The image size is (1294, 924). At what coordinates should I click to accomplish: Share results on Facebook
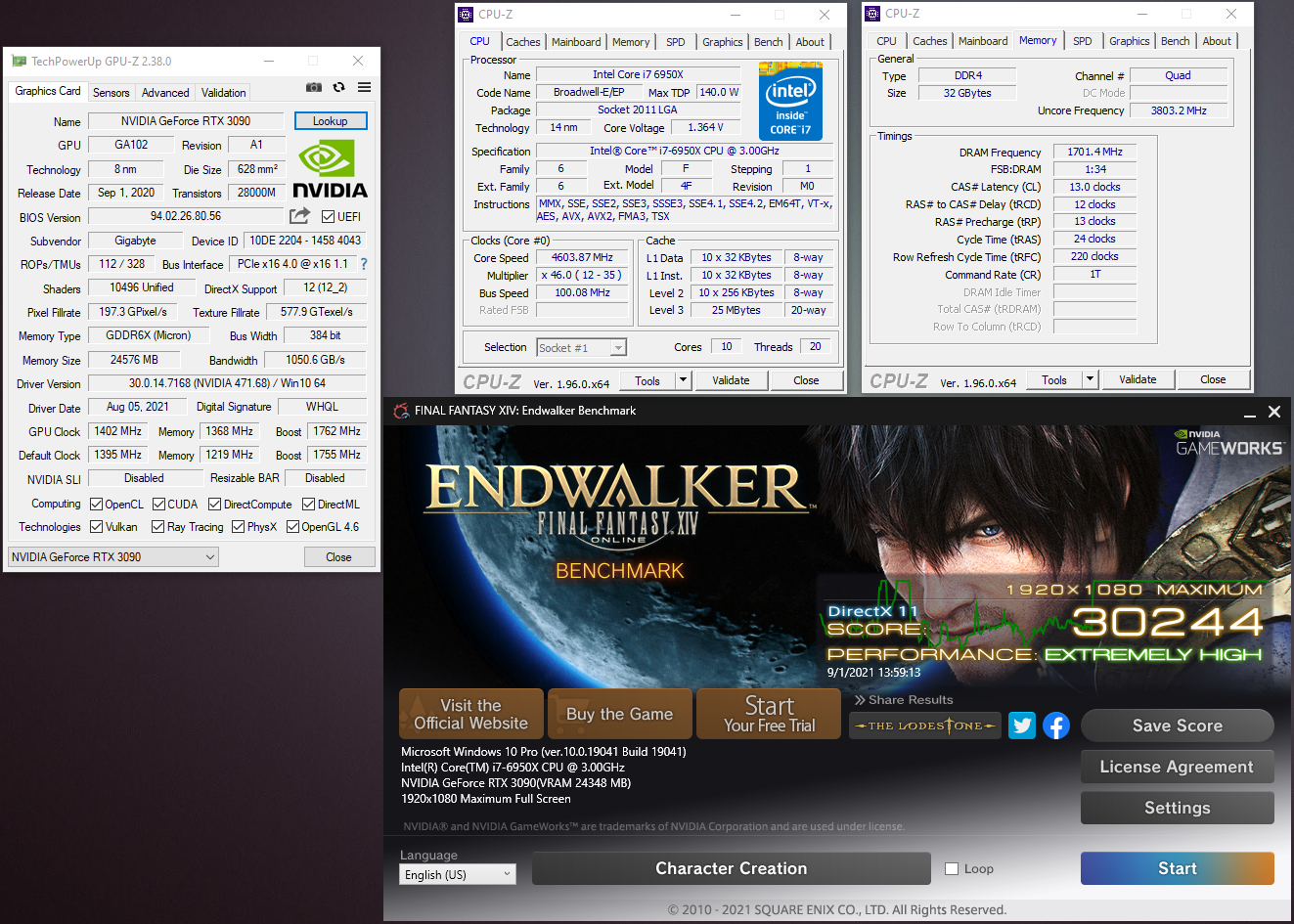coord(1056,726)
